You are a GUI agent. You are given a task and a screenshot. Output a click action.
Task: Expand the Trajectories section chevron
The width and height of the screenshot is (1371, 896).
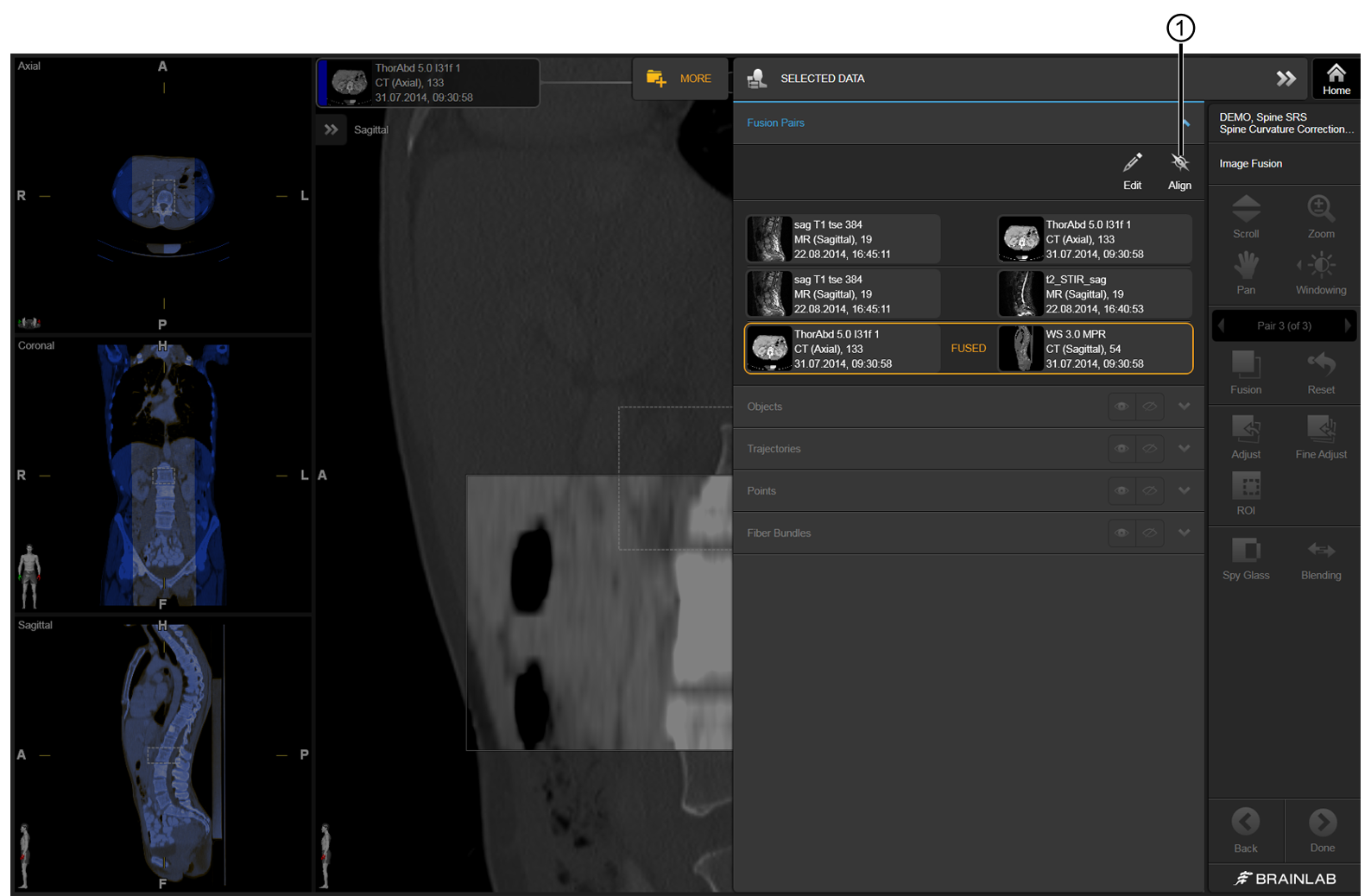tap(1185, 449)
